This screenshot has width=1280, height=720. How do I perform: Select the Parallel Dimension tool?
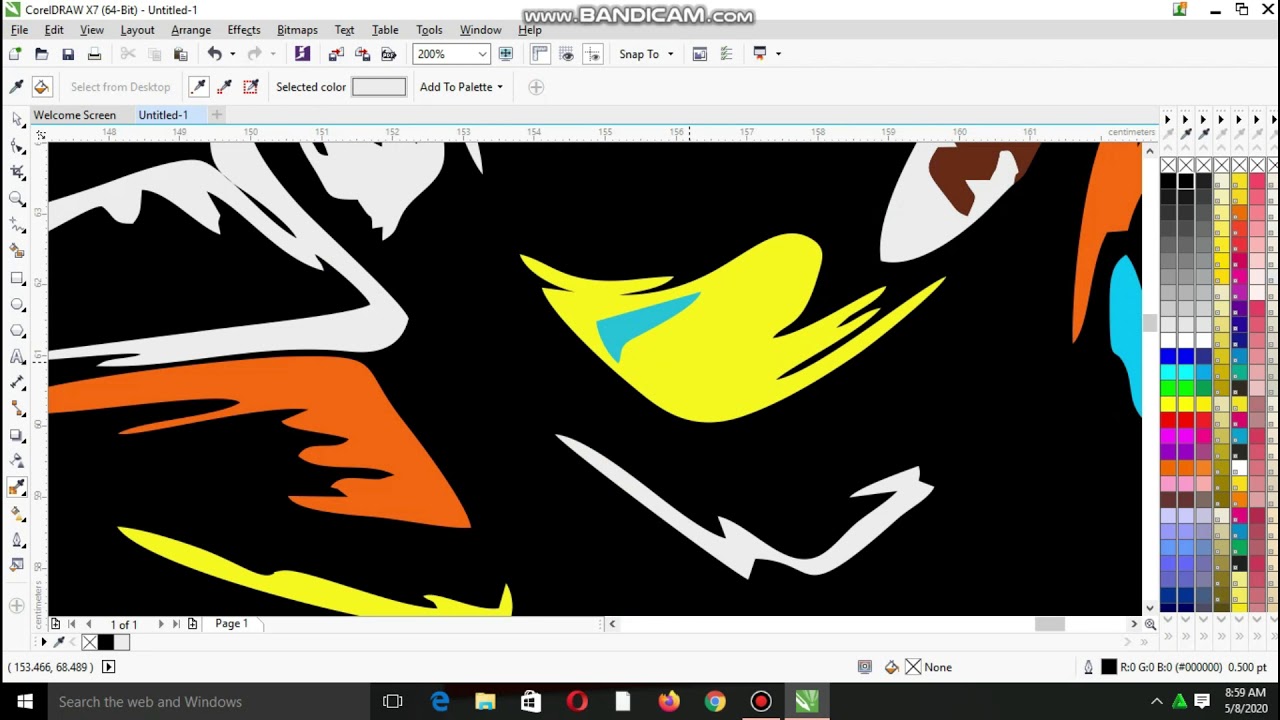click(x=17, y=383)
